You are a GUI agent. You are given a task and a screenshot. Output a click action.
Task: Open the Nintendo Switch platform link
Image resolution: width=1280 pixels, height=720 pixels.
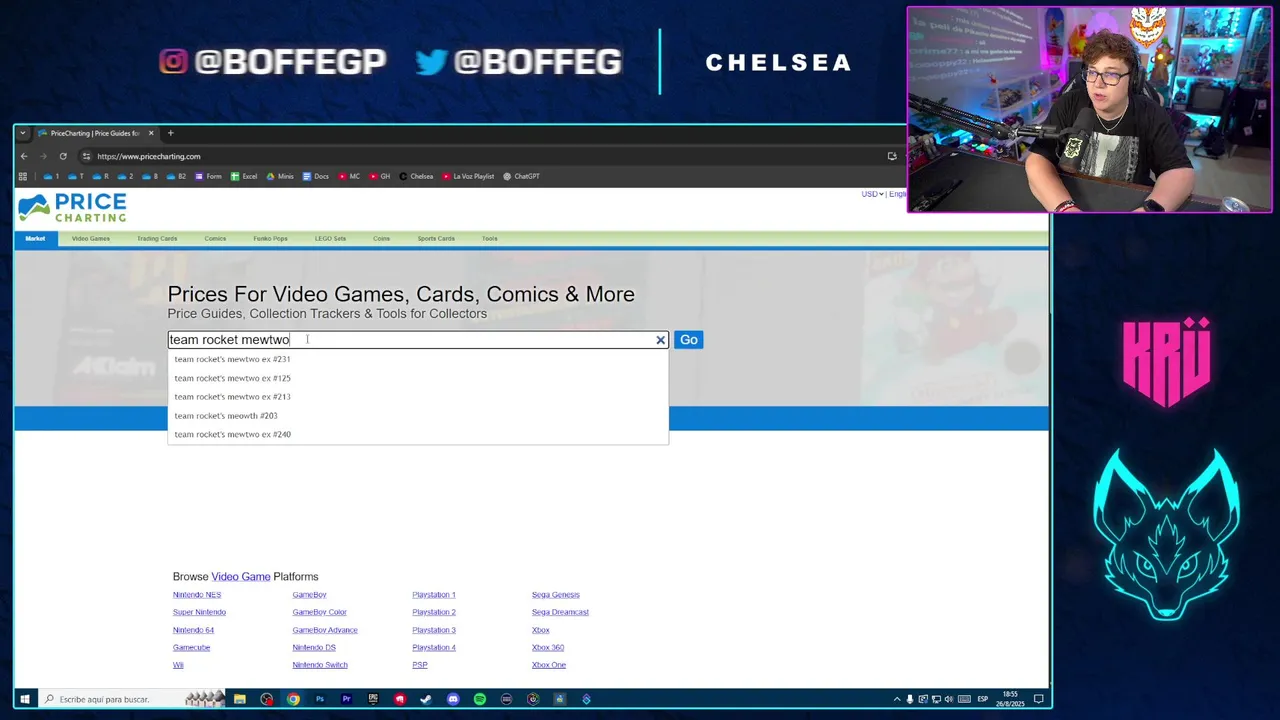(x=320, y=665)
